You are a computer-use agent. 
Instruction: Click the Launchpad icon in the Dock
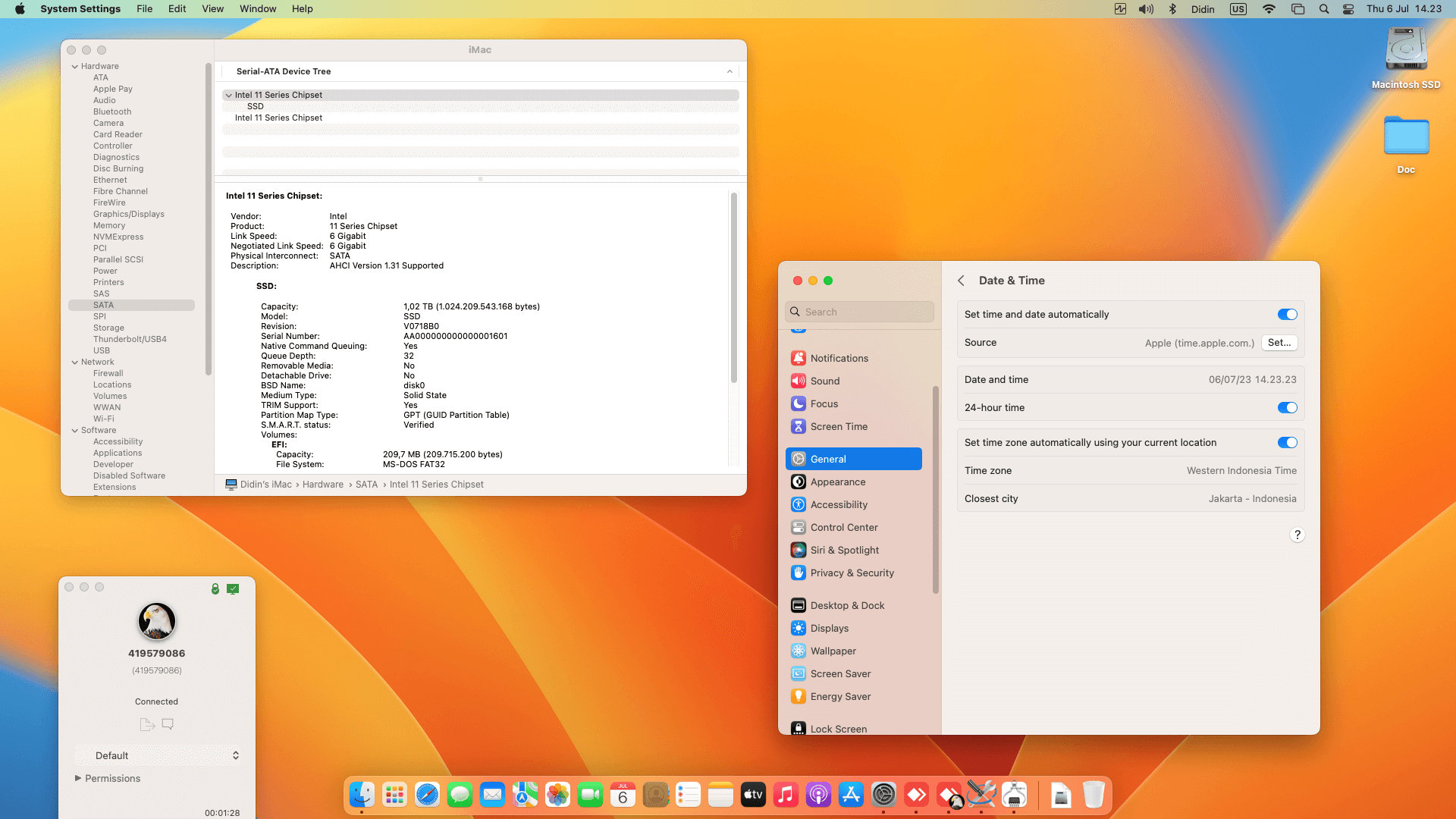coord(394,795)
